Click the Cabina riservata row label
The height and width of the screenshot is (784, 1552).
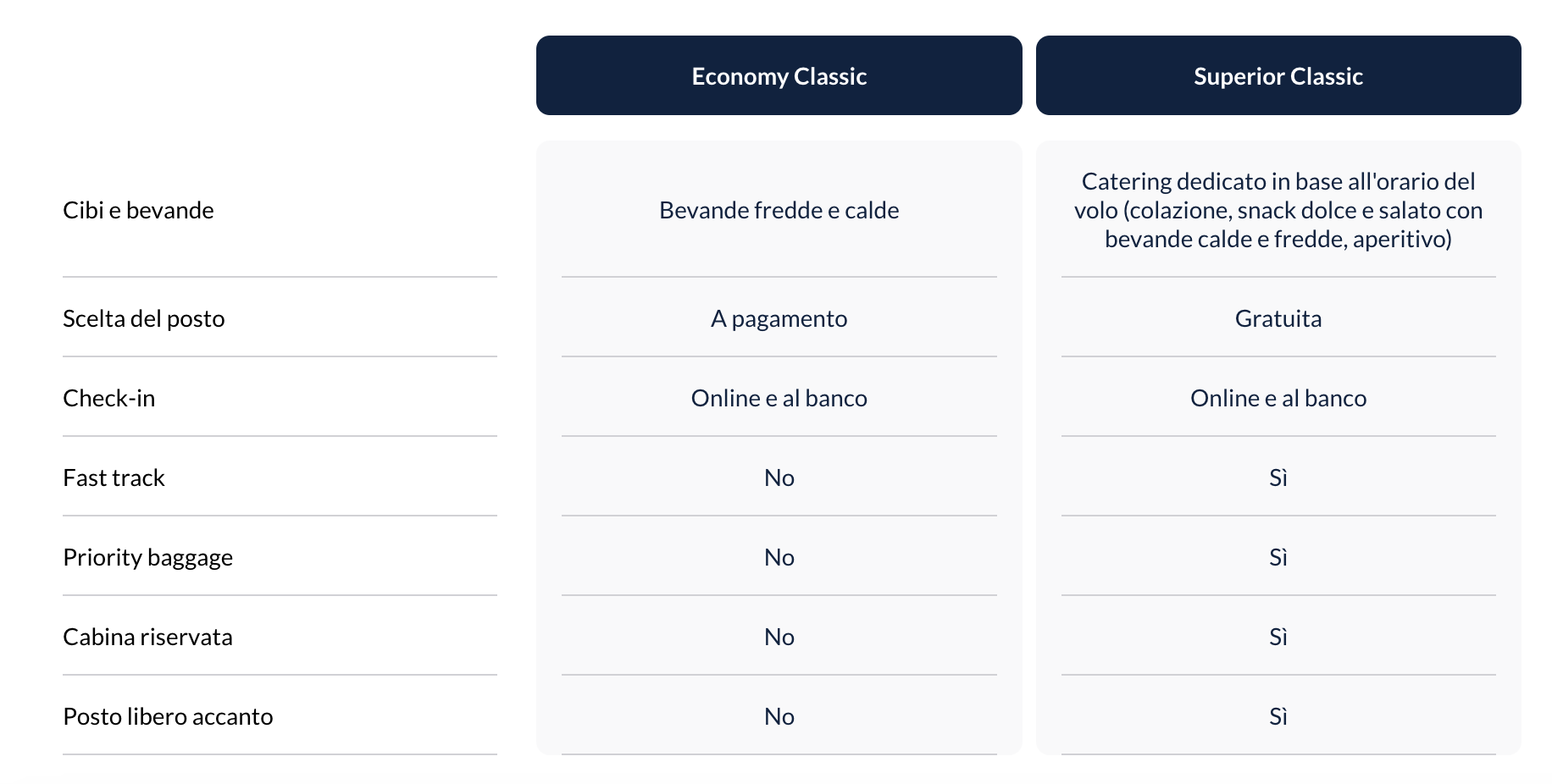[147, 637]
